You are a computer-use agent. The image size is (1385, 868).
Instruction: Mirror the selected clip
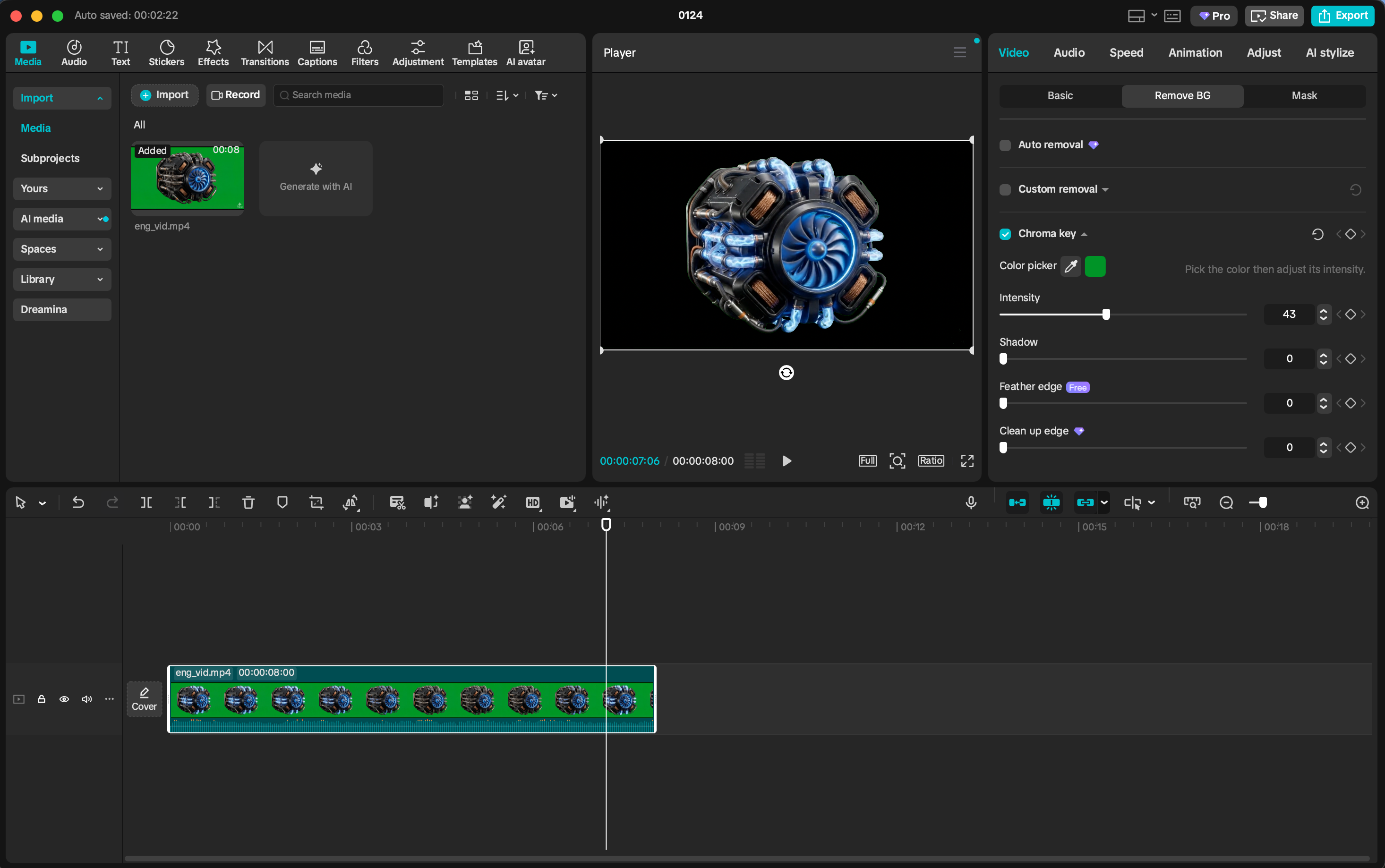click(351, 502)
